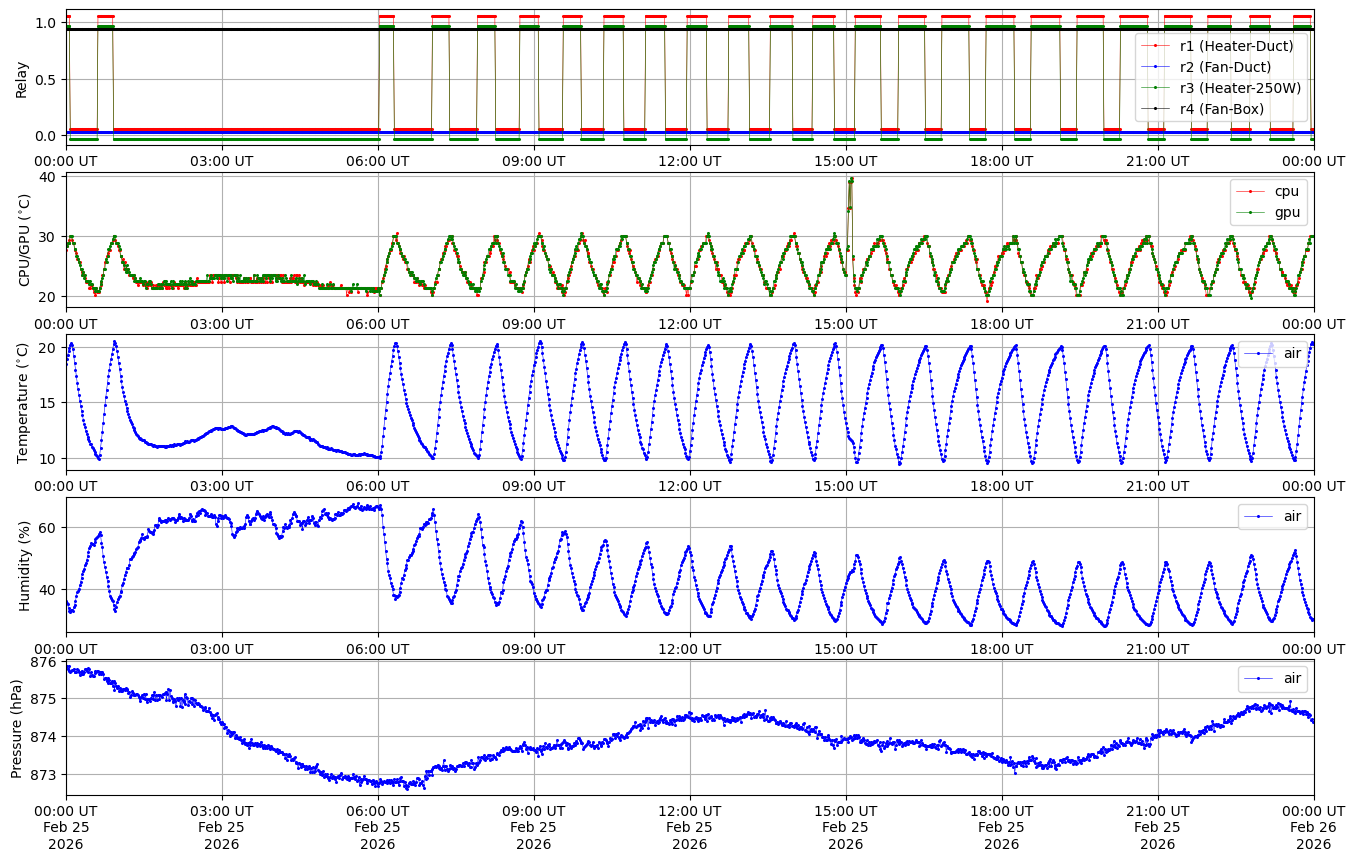The width and height of the screenshot is (1355, 861).
Task: Select the CPU/GPU (°C) y-axis label
Action: click(x=24, y=240)
